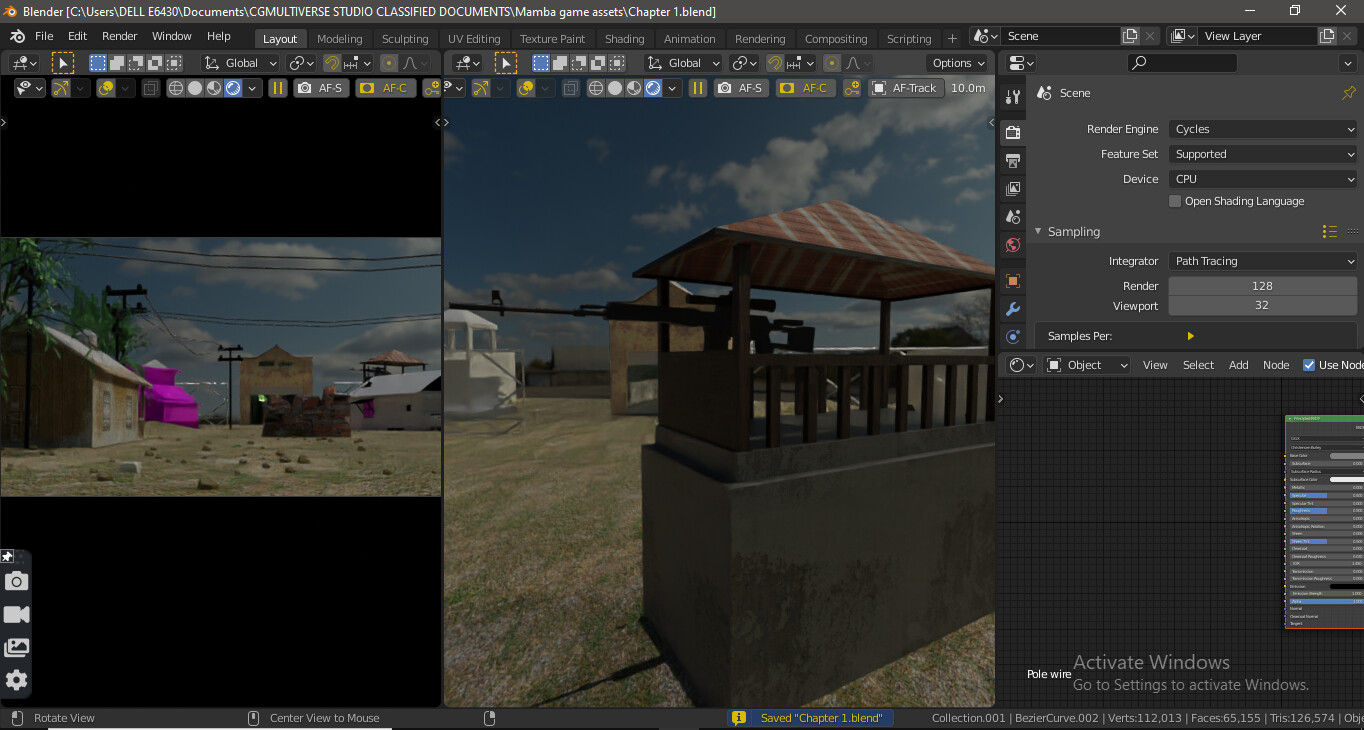Switch to the Shading workspace tab

pyautogui.click(x=624, y=39)
